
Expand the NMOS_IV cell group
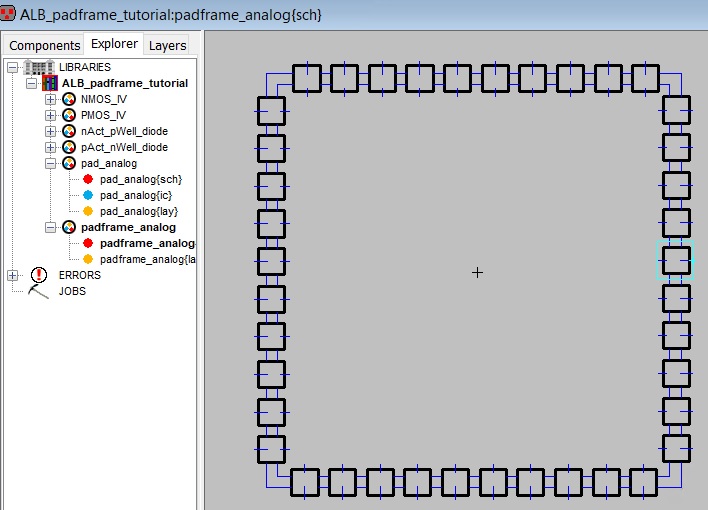tap(50, 100)
